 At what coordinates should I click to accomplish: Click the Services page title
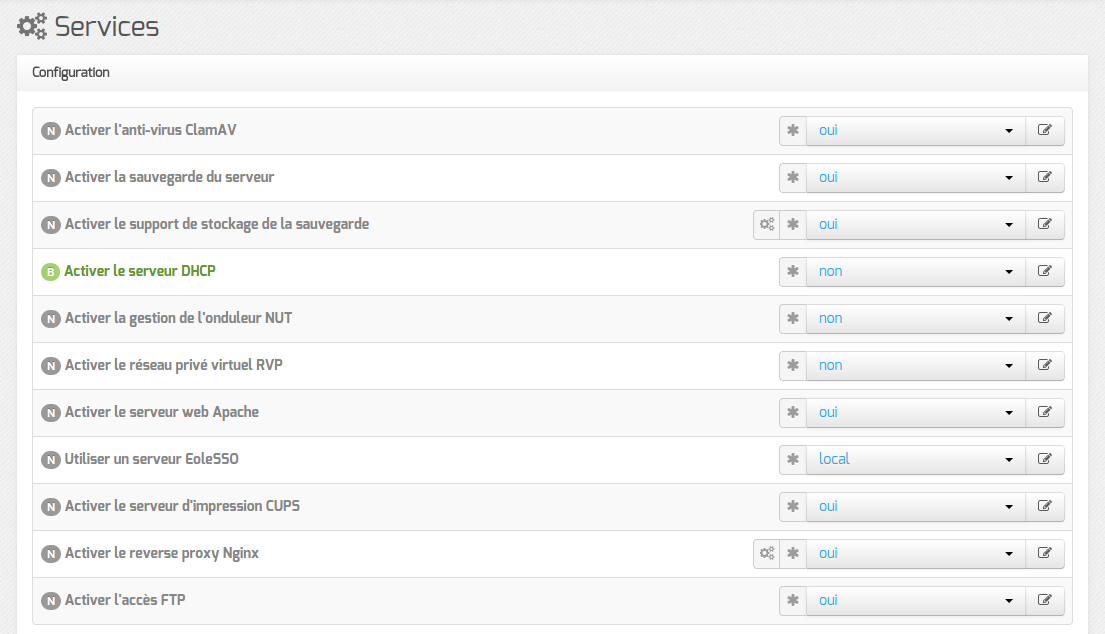pos(106,27)
